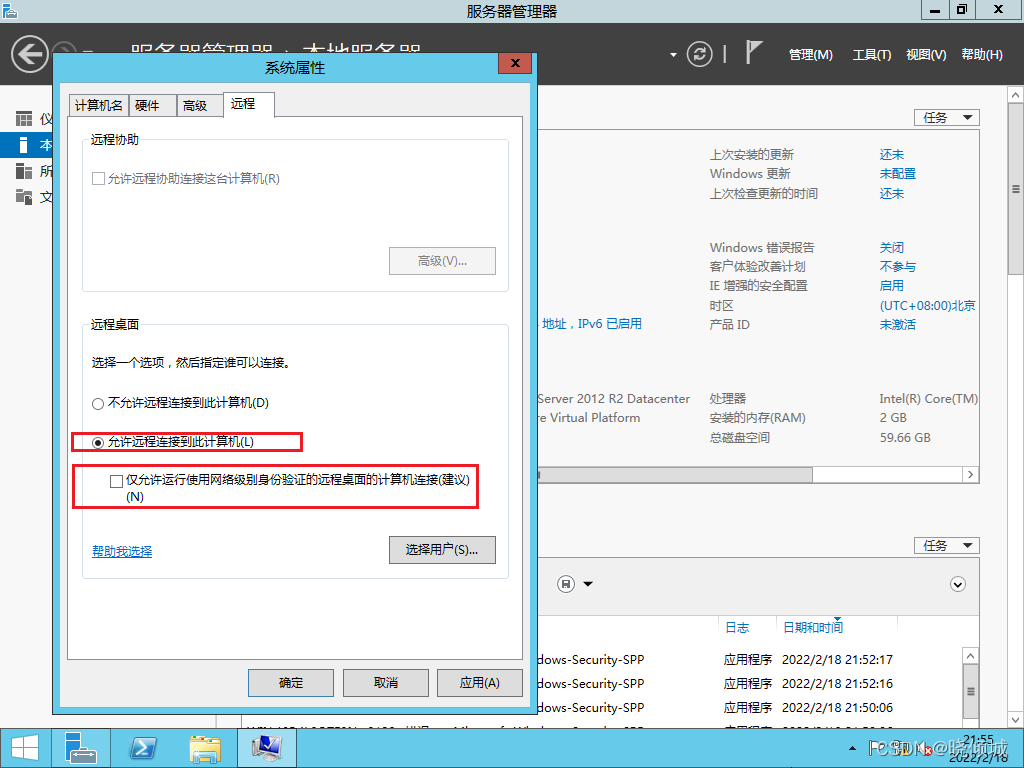Toggle the network level authentication checkbox

click(116, 481)
